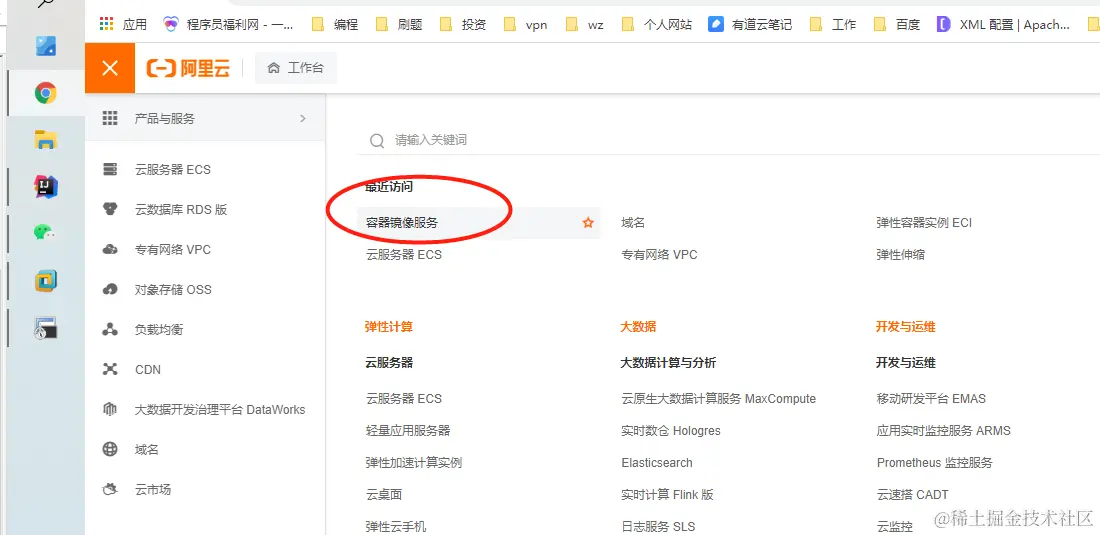This screenshot has height=535, width=1100.
Task: Open the 应用 apps grid bookmark icon
Action: [107, 25]
